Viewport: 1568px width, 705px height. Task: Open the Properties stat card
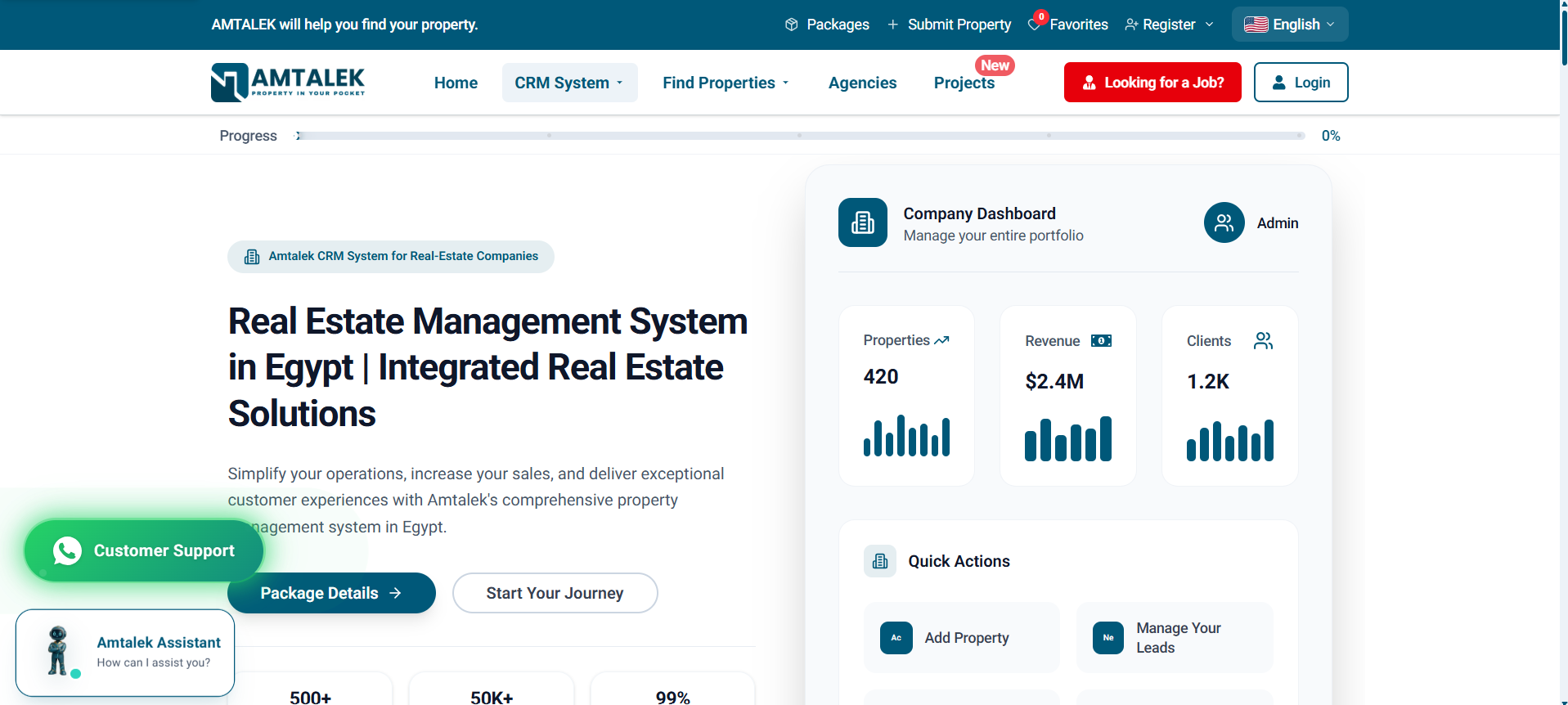click(x=906, y=396)
